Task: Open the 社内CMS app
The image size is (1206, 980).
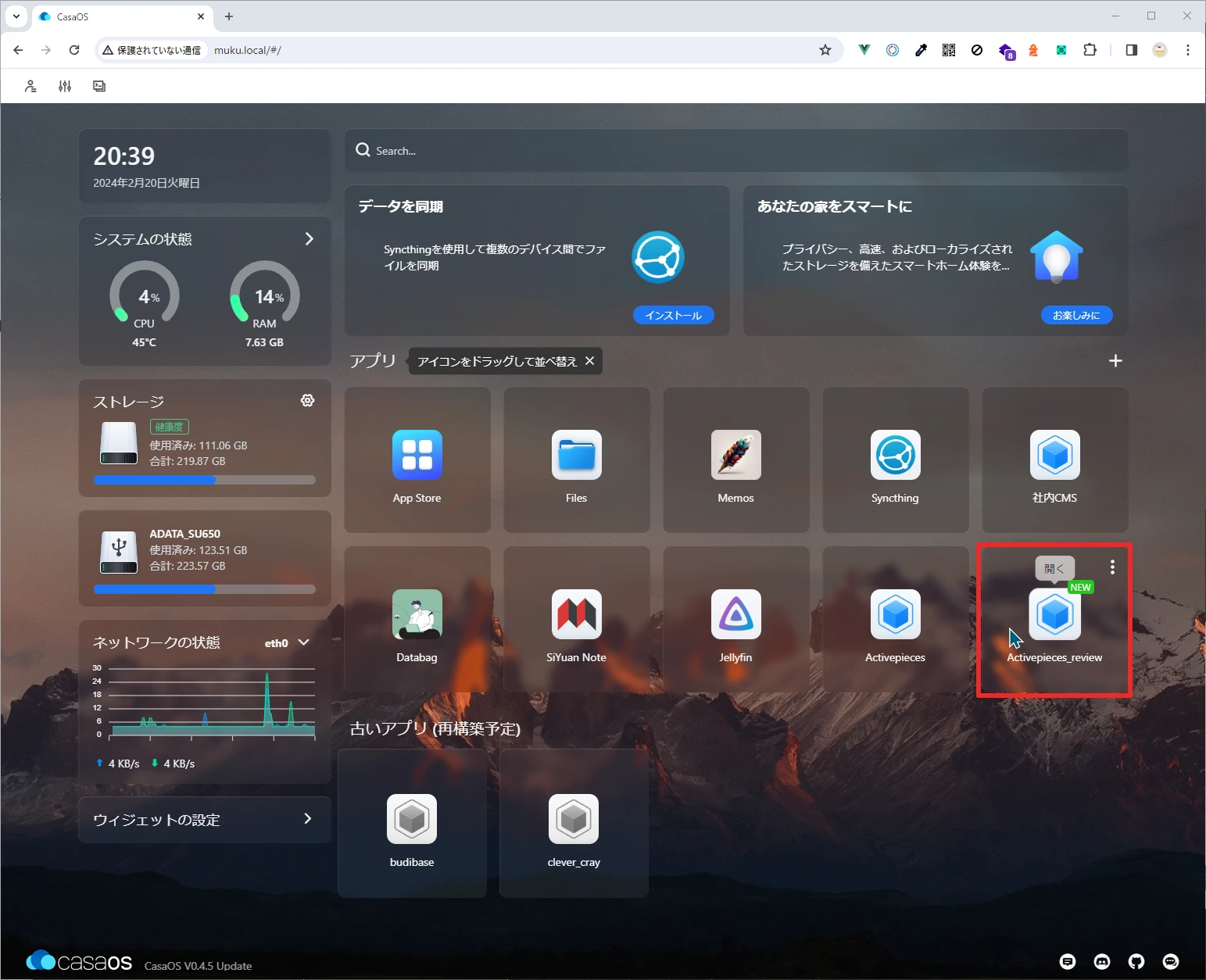Action: coord(1055,455)
